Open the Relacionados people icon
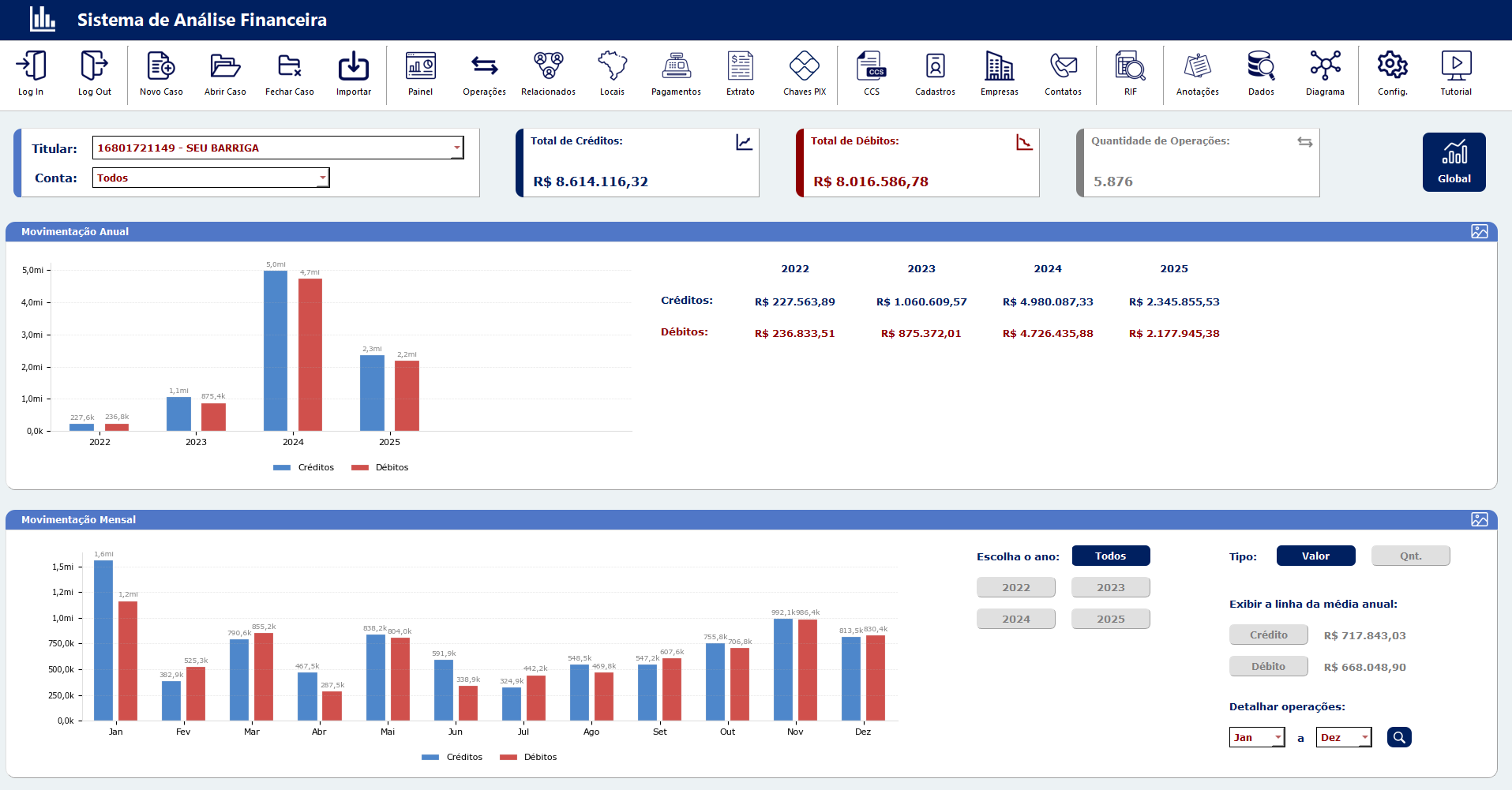 548,66
